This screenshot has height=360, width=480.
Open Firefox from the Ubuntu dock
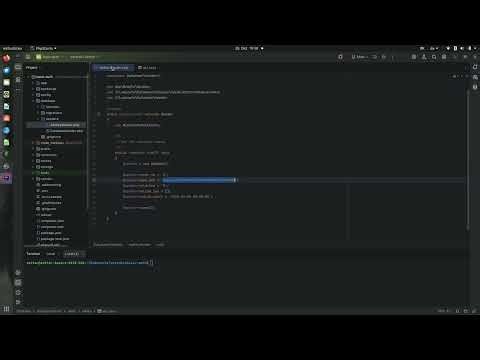pyautogui.click(x=6, y=59)
